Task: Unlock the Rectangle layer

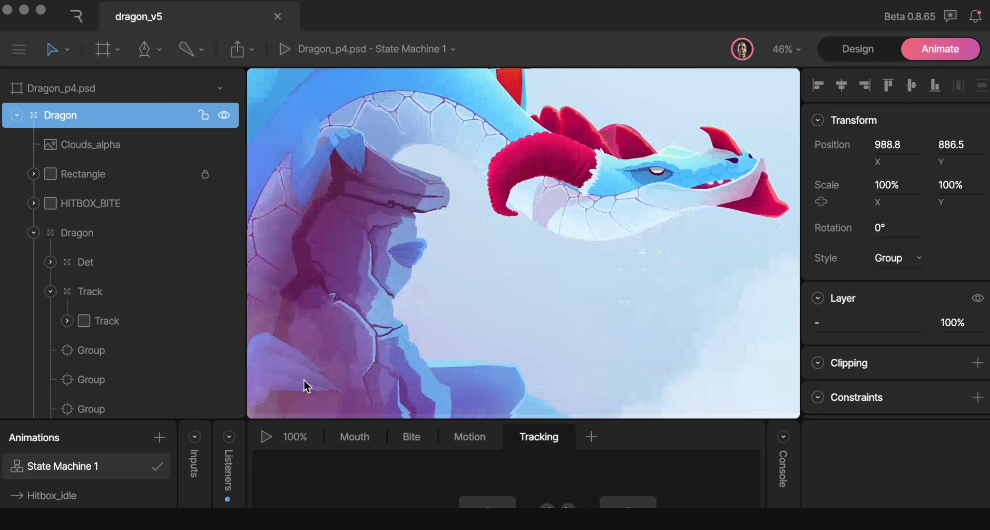Action: [205, 174]
